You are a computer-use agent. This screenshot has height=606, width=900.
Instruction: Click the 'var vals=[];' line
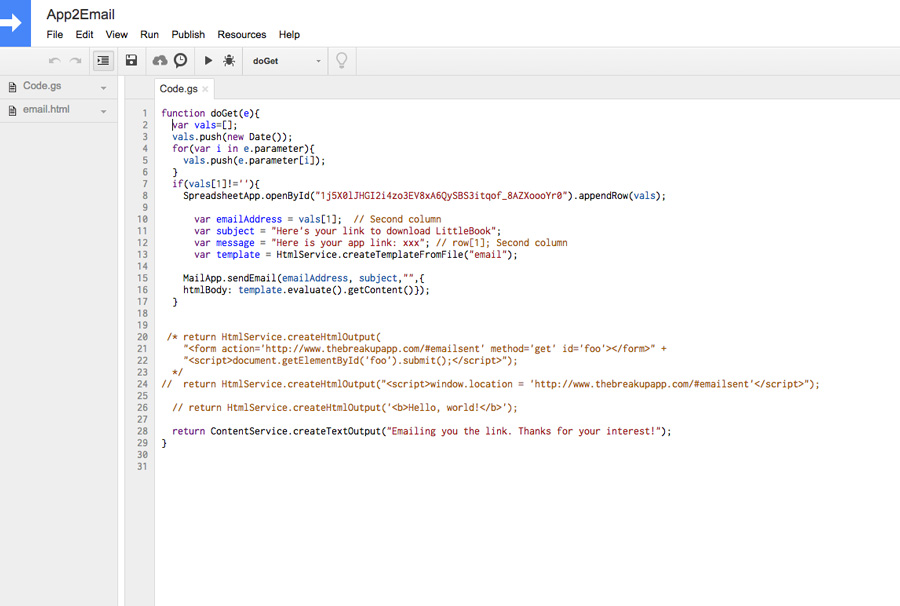(x=204, y=125)
